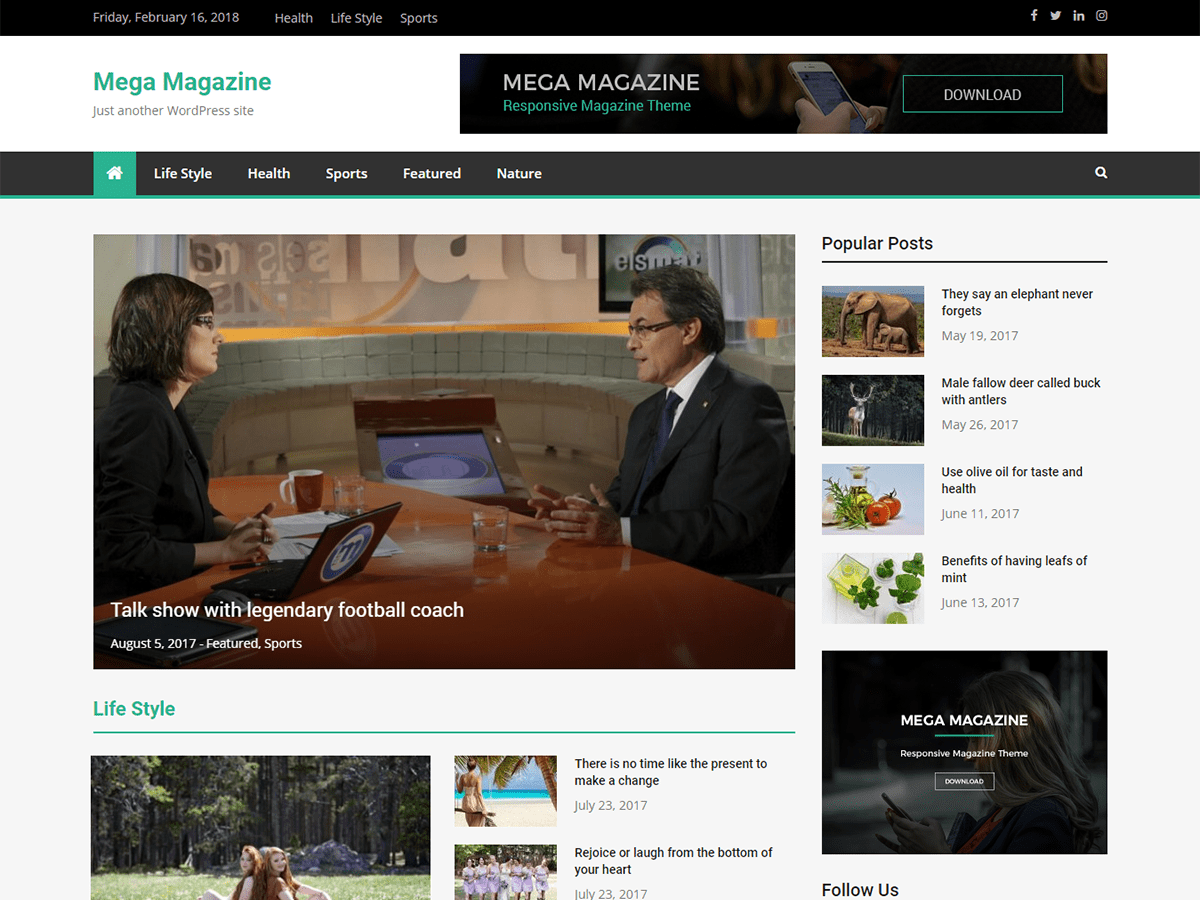Open 'Use olive oil for taste and health'
The image size is (1200, 900).
[1012, 480]
